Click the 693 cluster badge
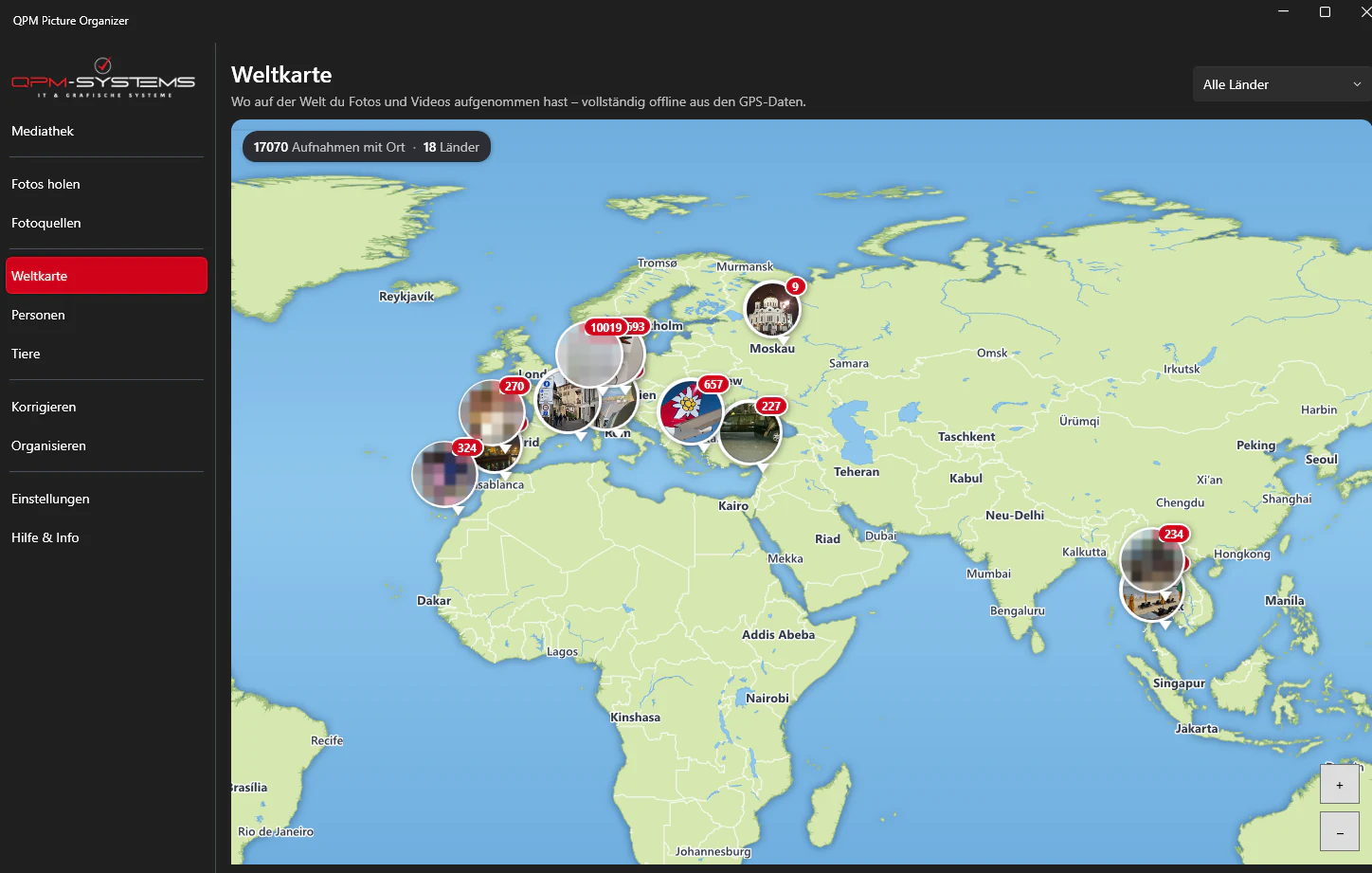This screenshot has width=1372, height=873. [637, 326]
